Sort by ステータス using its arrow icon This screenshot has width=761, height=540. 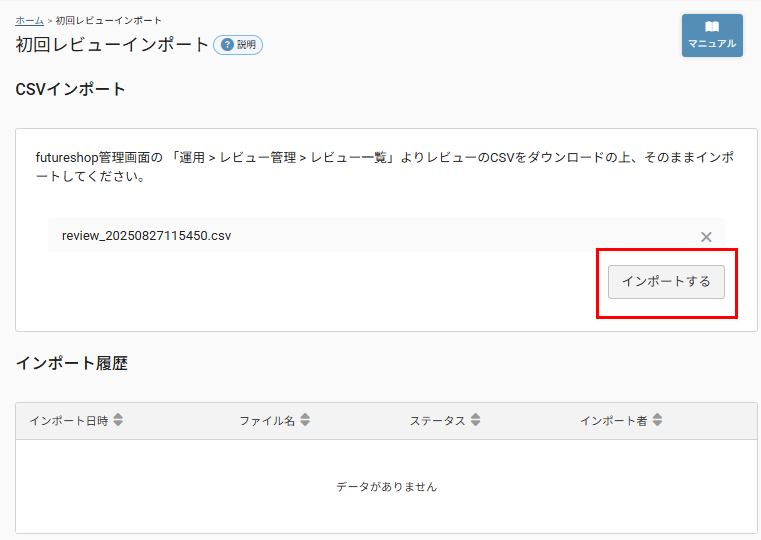[476, 421]
